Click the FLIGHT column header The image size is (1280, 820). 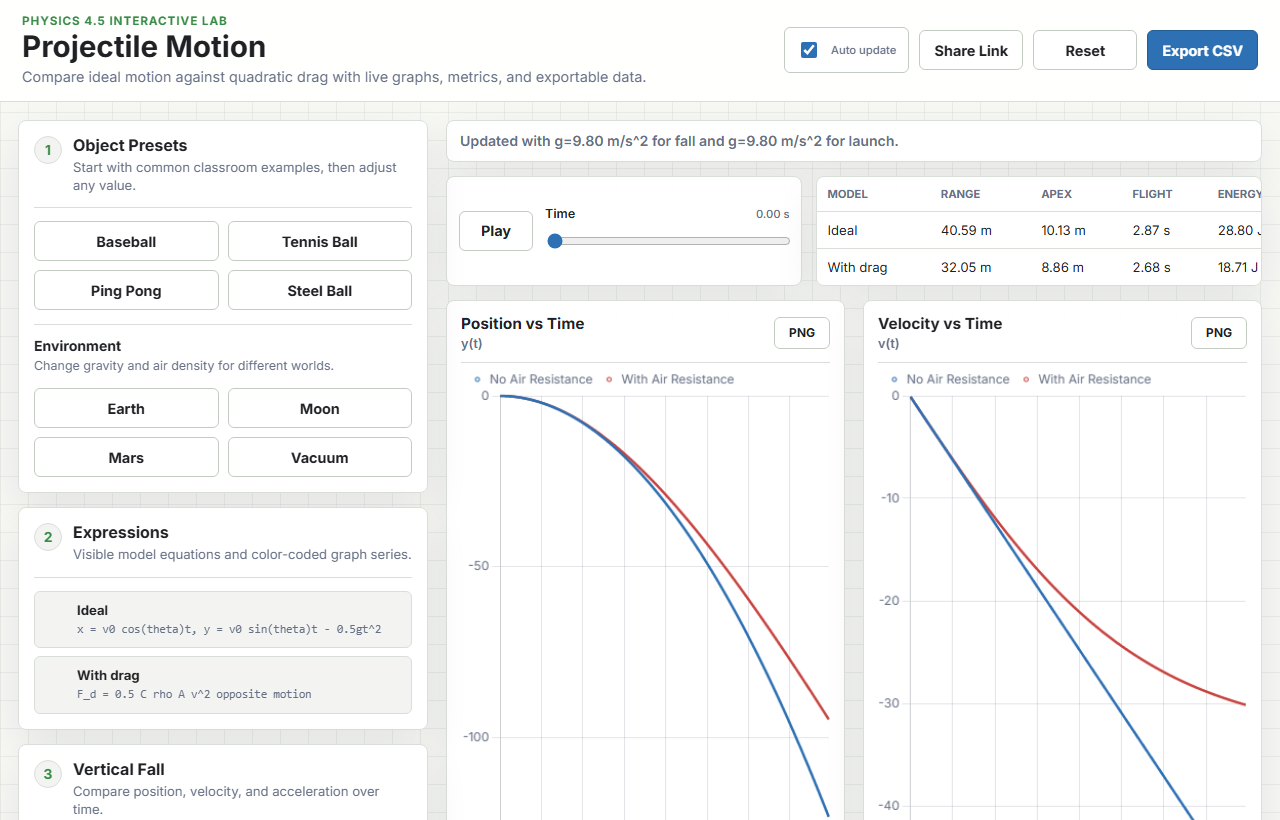pos(1152,194)
